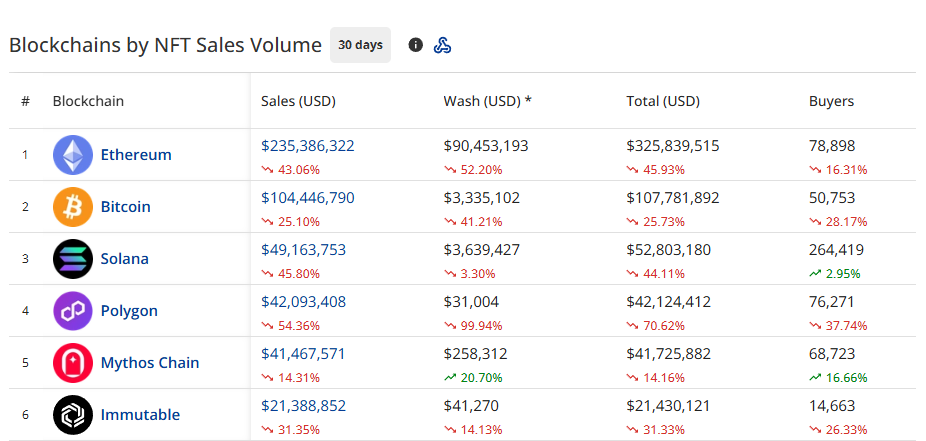Sort by the Wash (USD) column header

tap(487, 101)
